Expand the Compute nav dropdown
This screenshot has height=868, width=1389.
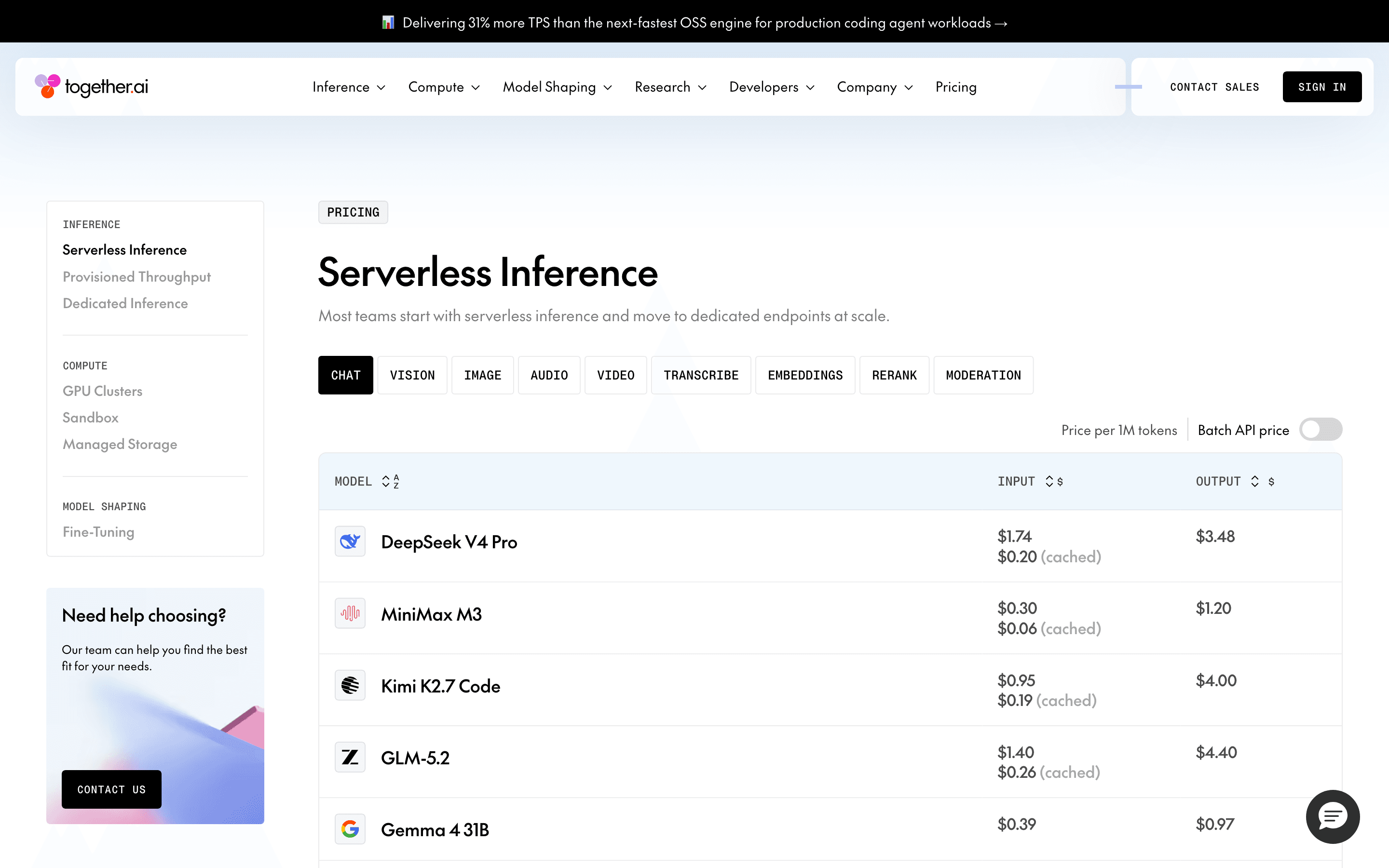tap(444, 87)
